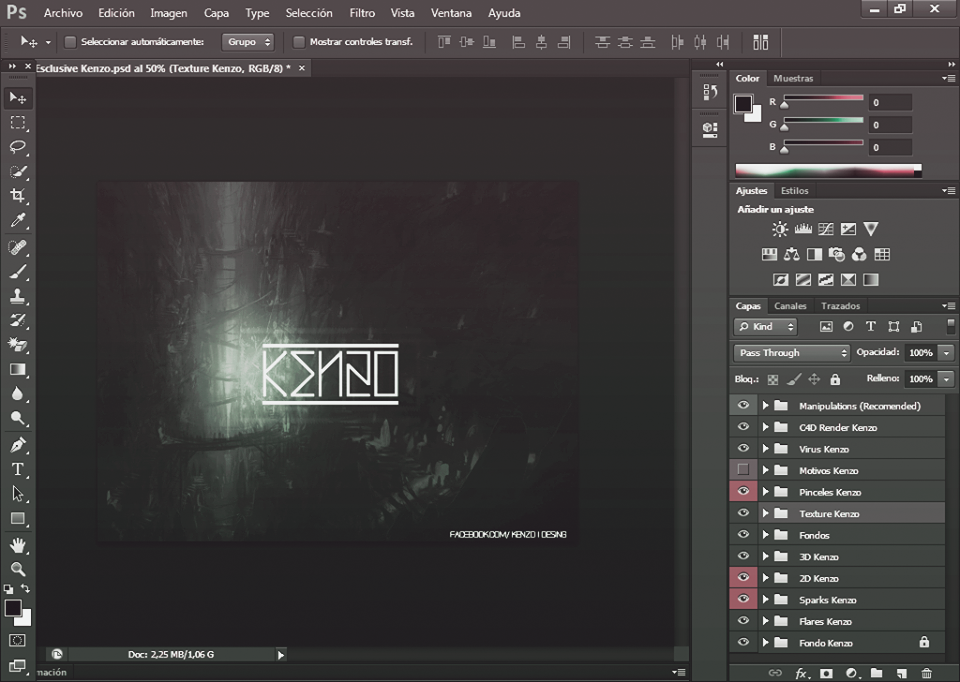Open layer styles fx menu
Image resolution: width=960 pixels, height=682 pixels.
coord(802,673)
